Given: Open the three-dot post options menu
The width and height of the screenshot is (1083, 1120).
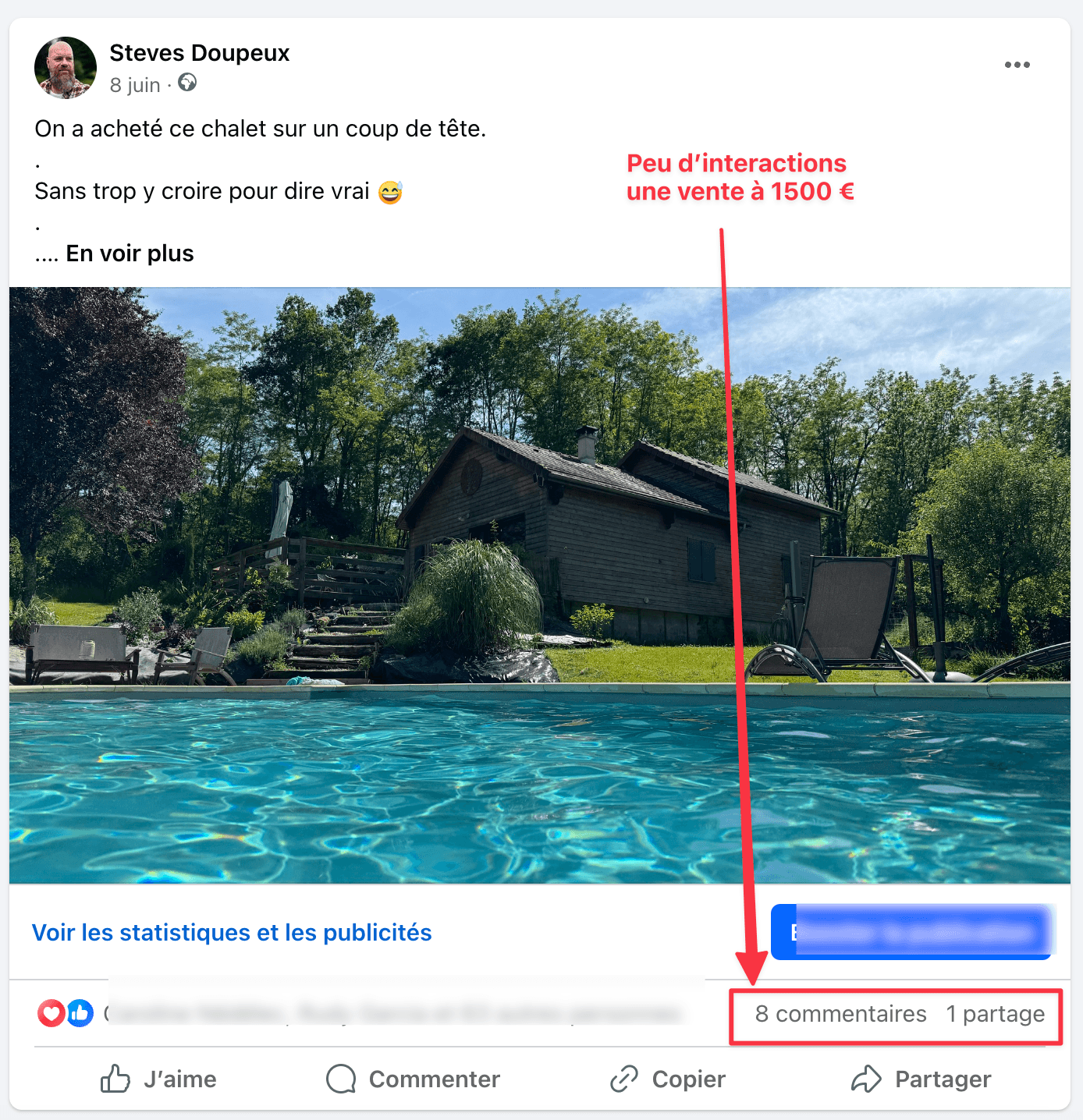Looking at the screenshot, I should [1017, 65].
